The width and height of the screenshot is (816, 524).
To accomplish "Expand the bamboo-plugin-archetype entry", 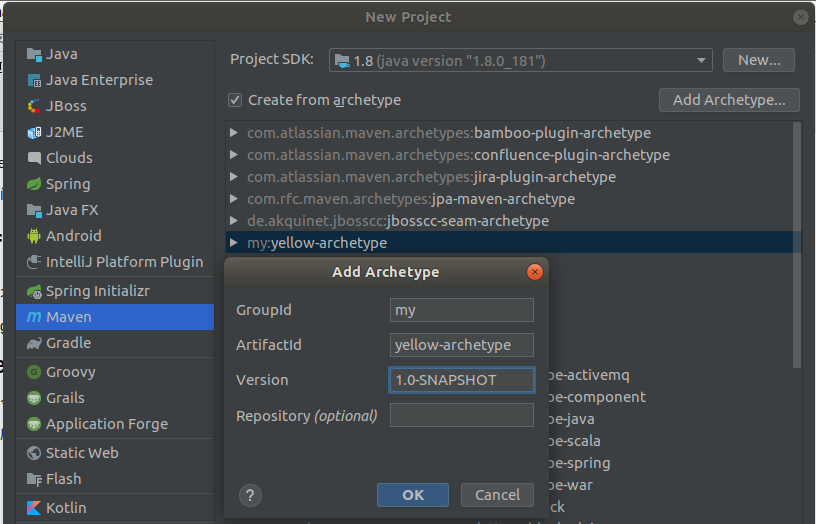I will tap(234, 133).
